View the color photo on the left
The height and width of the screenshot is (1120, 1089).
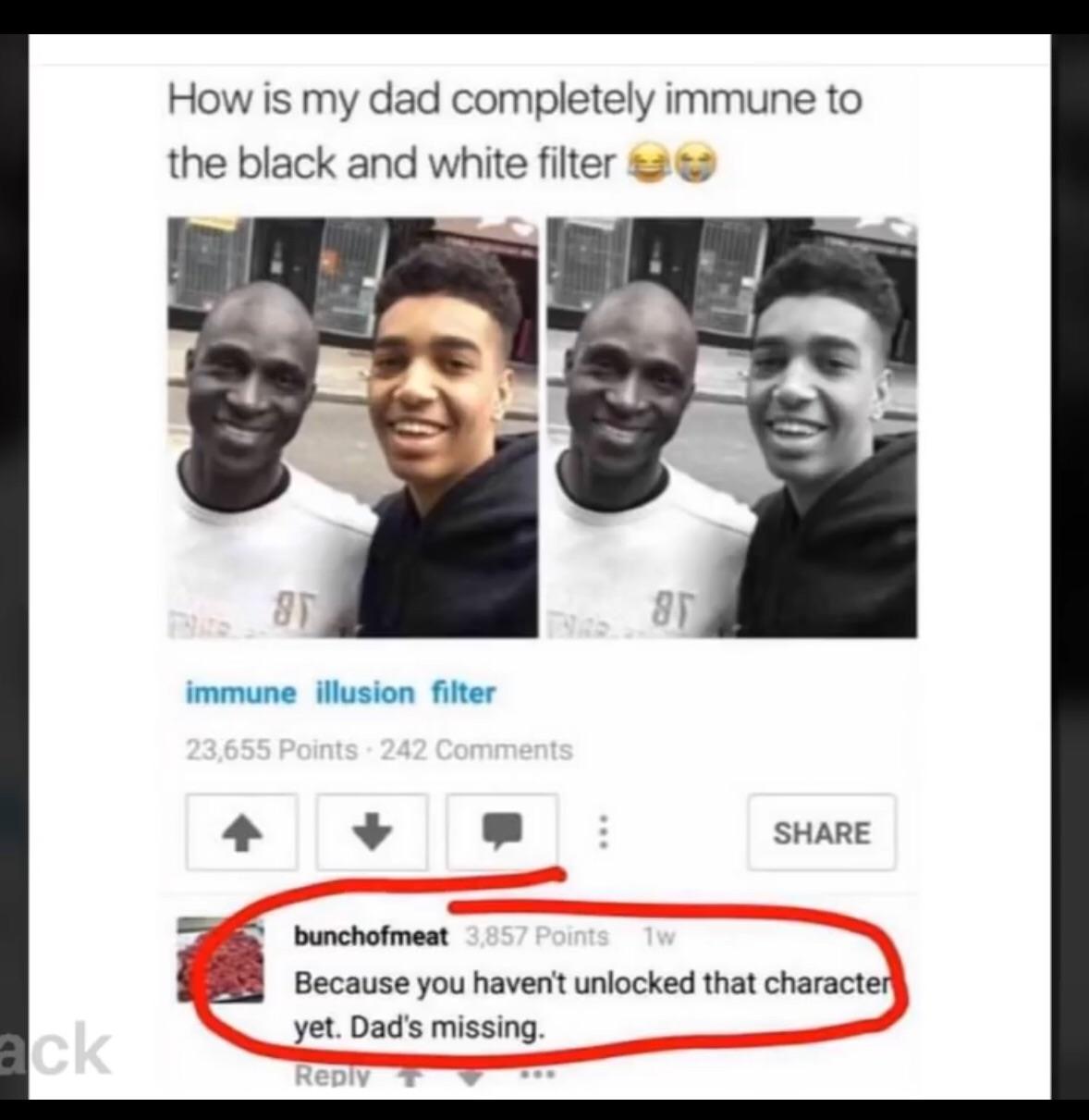[x=352, y=427]
